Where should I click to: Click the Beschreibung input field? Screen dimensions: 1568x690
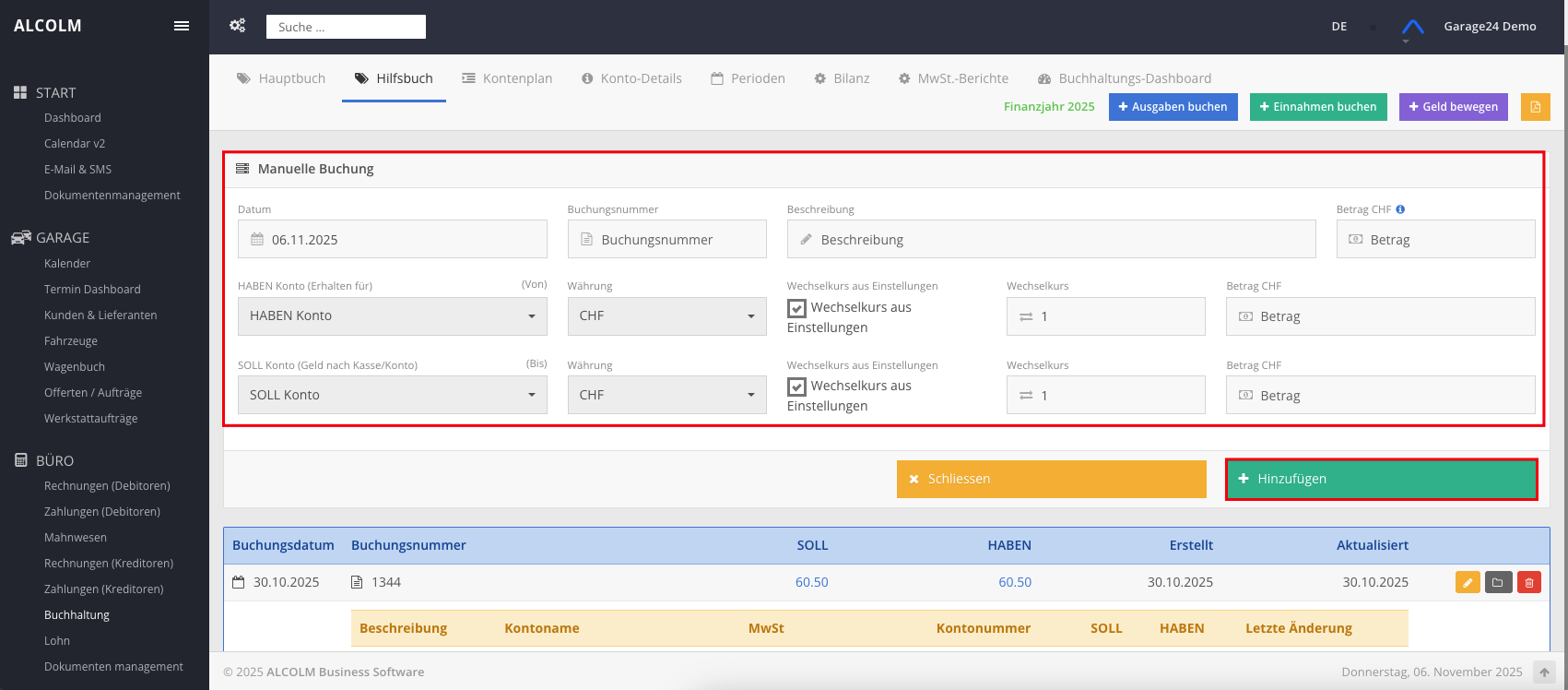click(1051, 240)
